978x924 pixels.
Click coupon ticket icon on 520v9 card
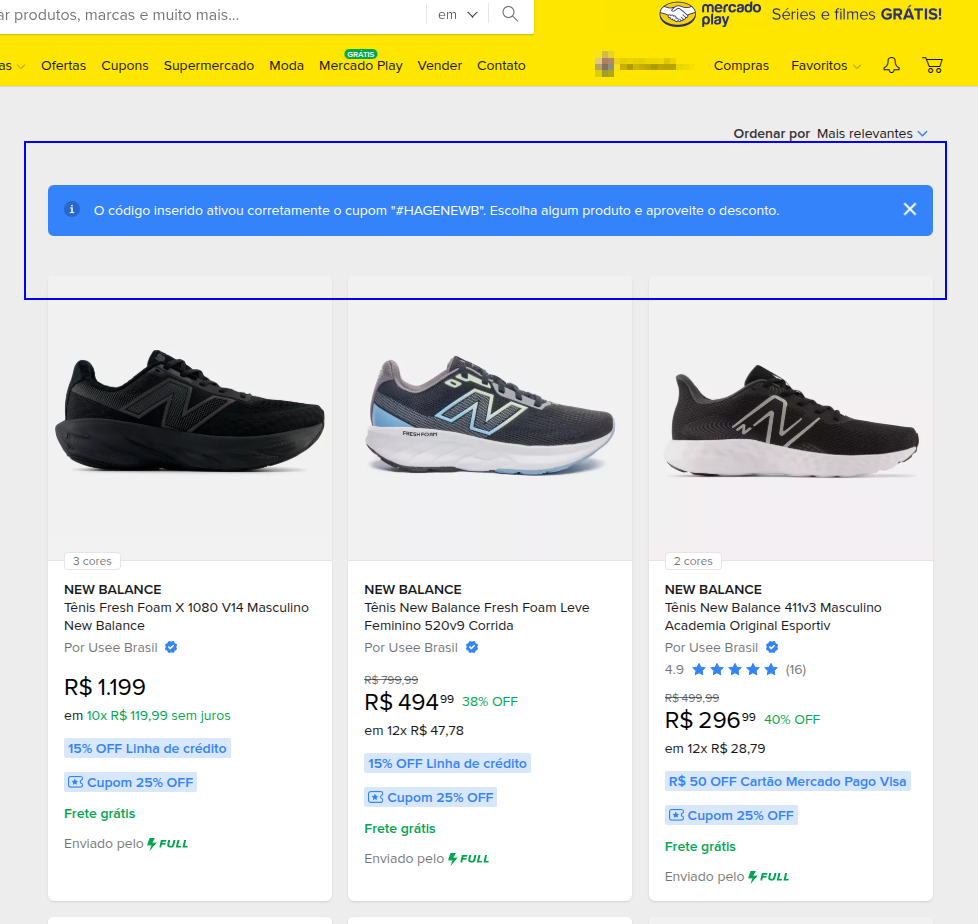pyautogui.click(x=375, y=797)
